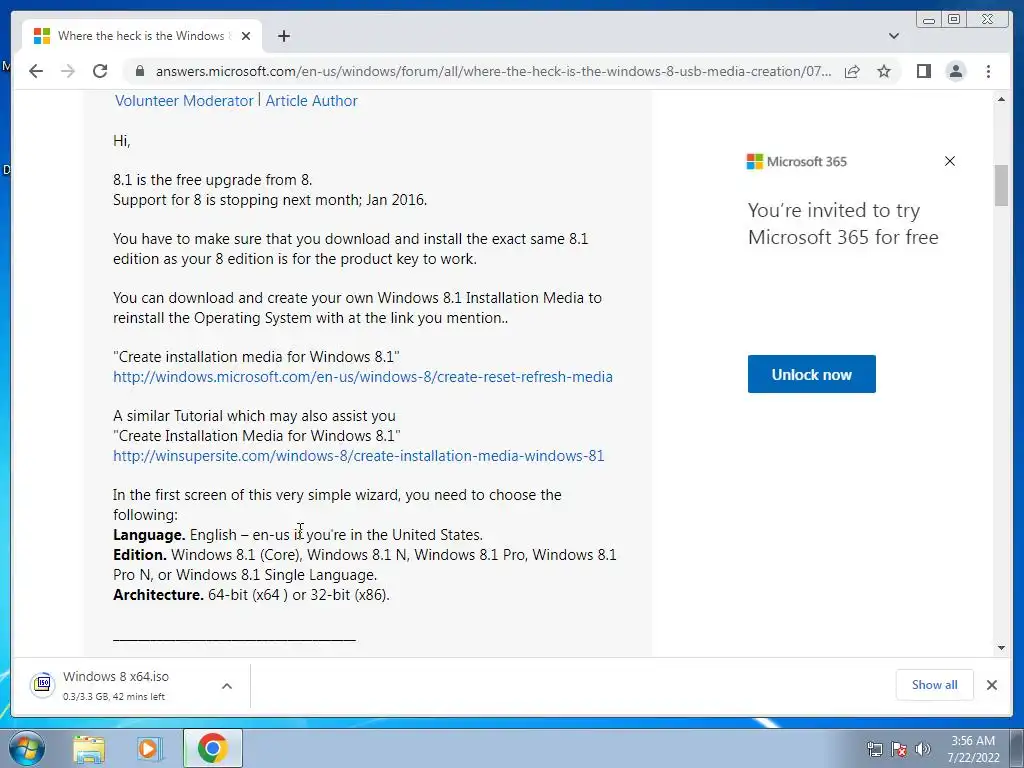The image size is (1024, 768).
Task: Close the downloads bar
Action: tap(992, 684)
